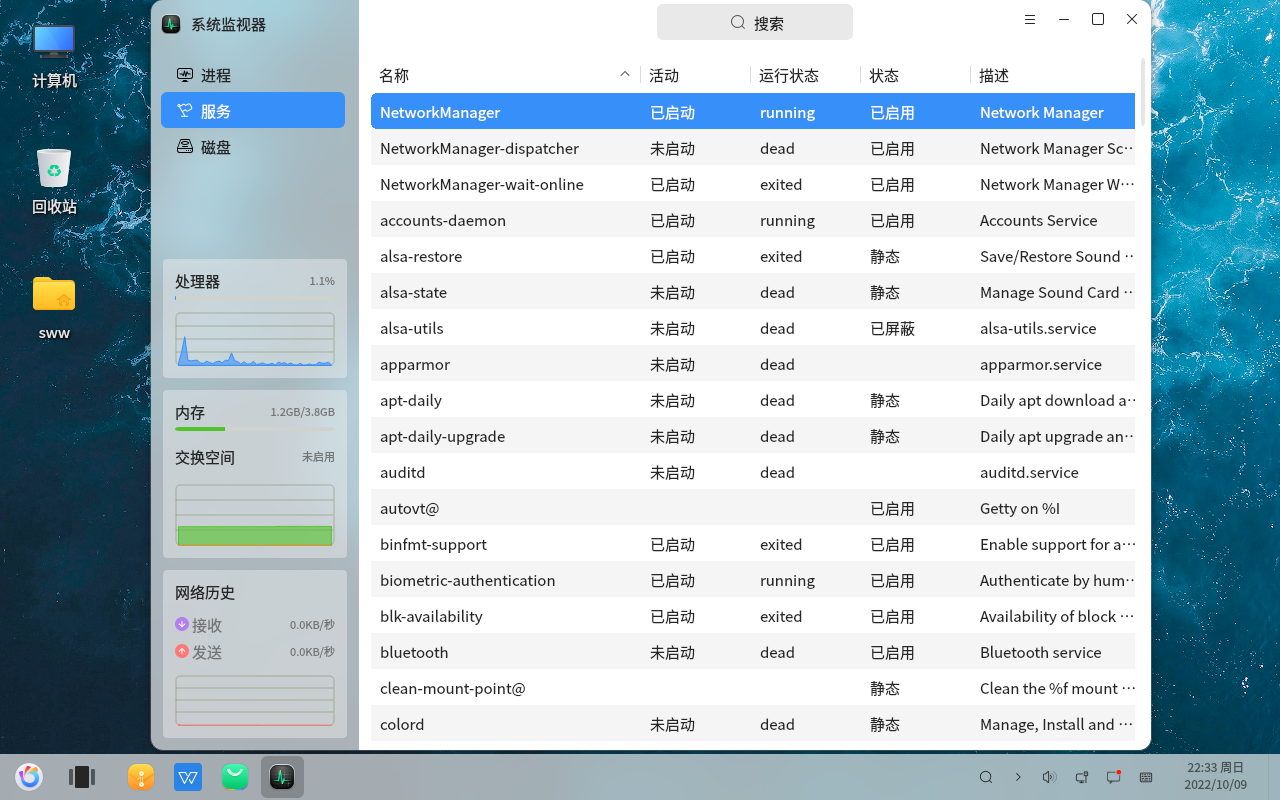Select the apparmor service row
The image size is (1280, 800).
coord(753,363)
